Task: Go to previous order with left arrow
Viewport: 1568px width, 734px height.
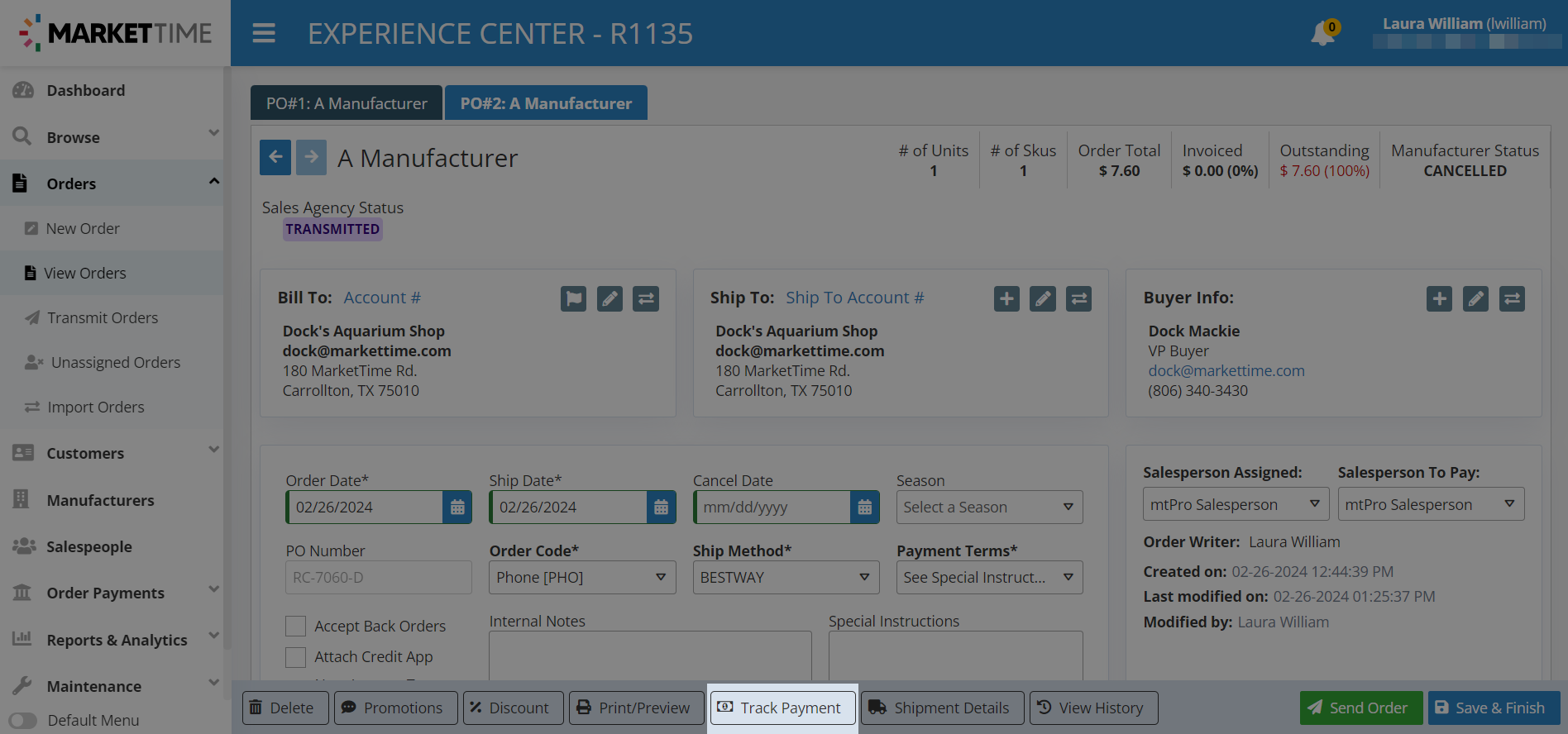Action: tap(275, 157)
